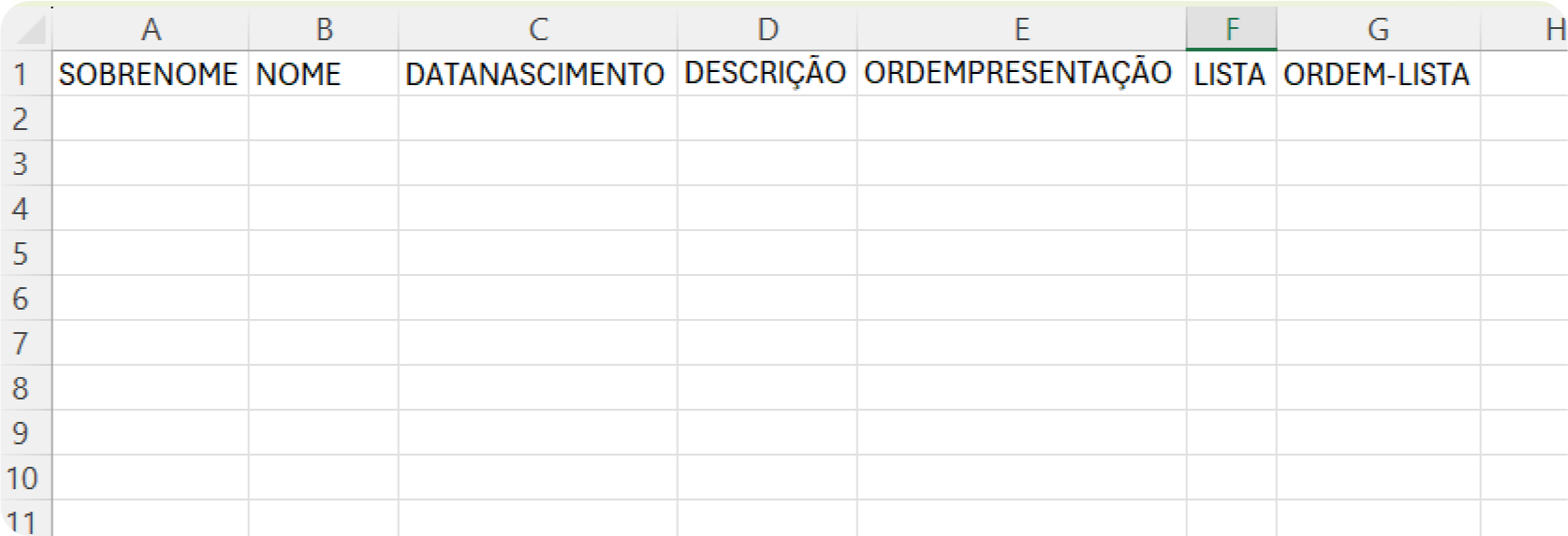Click the NOME header cell
The height and width of the screenshot is (536, 1568).
pos(324,74)
